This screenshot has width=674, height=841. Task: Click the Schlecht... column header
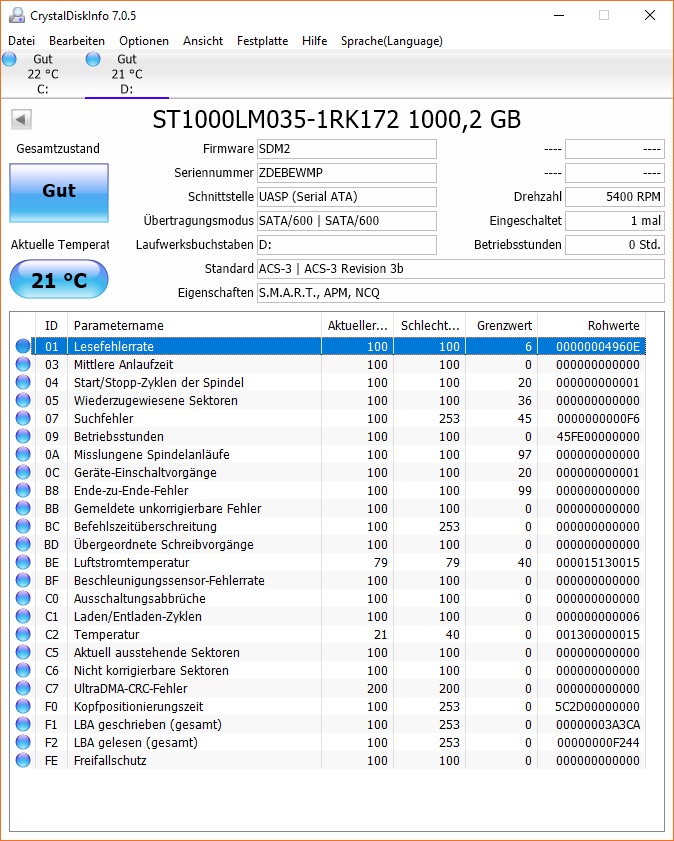[429, 326]
